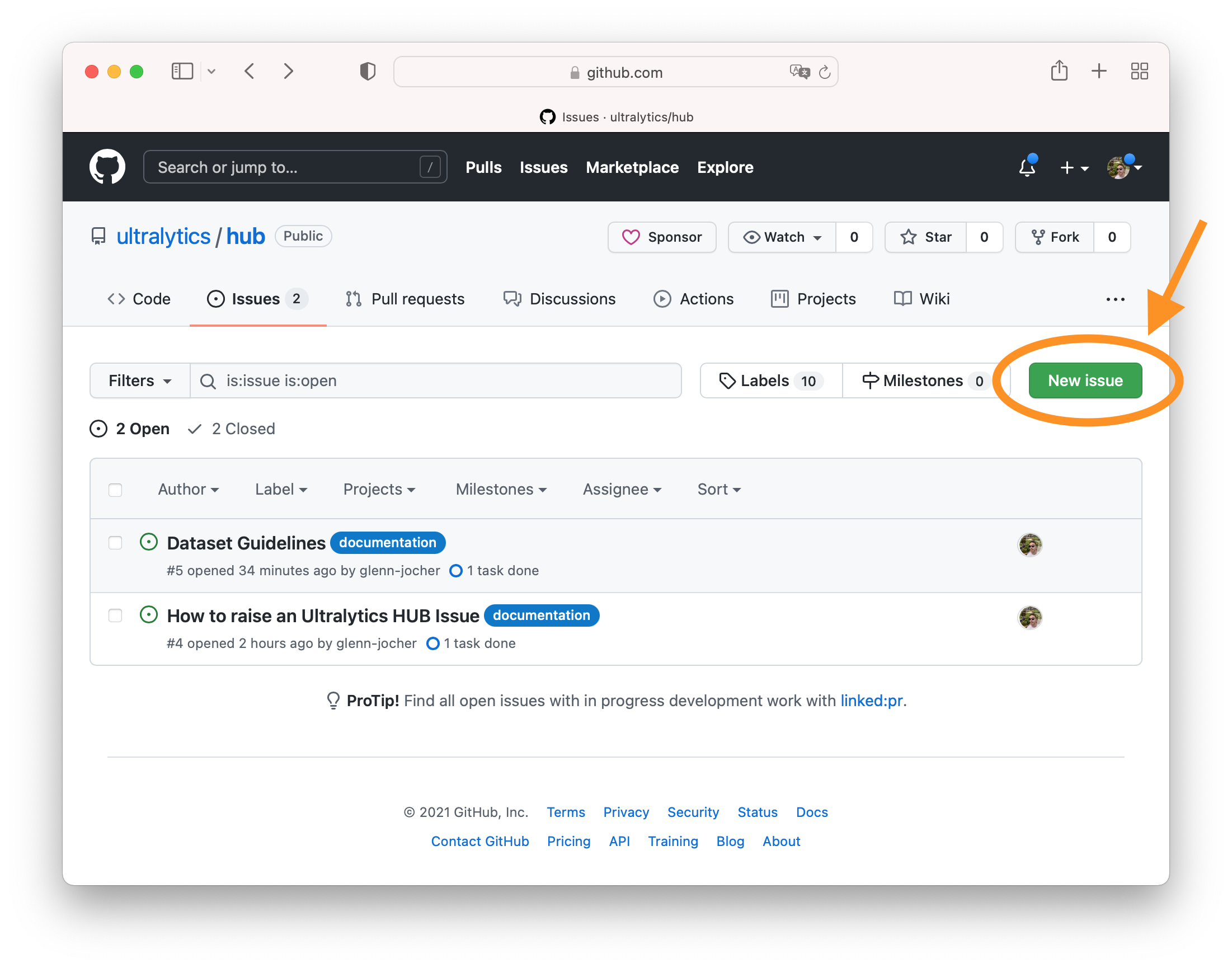Viewport: 1232px width, 968px height.
Task: Tick the How to raise issue checkbox
Action: point(115,615)
